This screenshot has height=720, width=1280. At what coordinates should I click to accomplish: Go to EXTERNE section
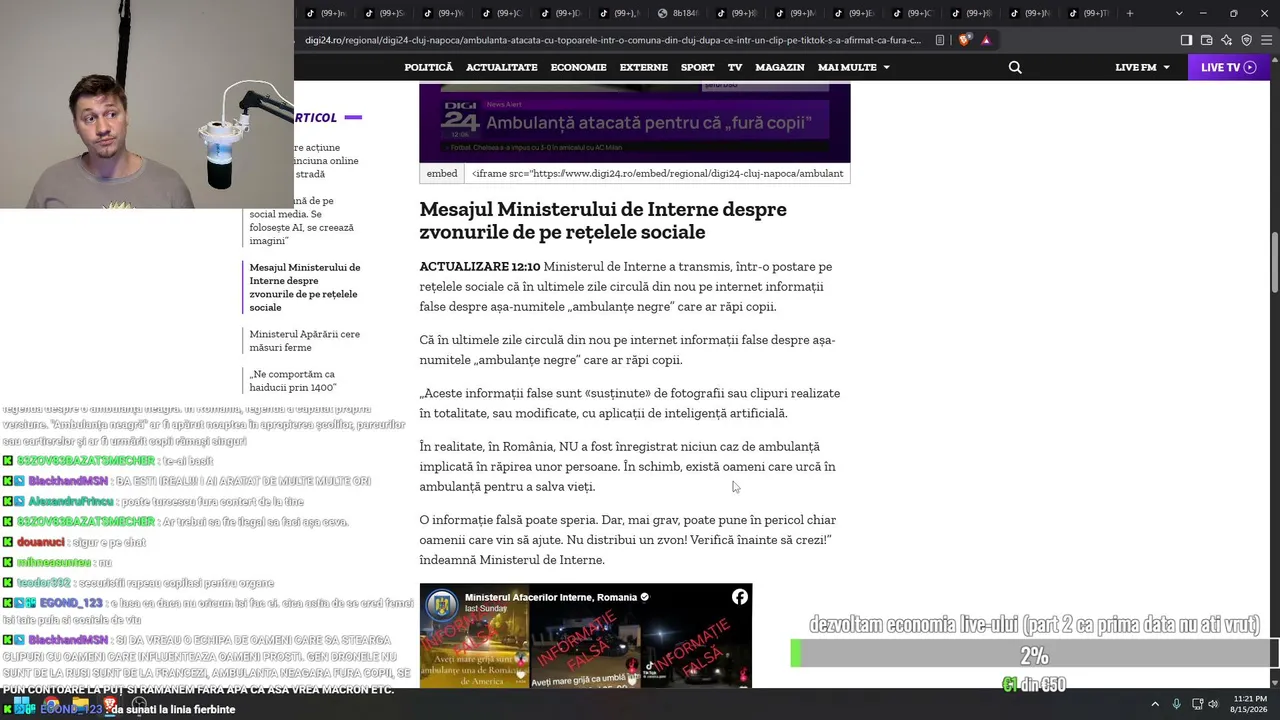pyautogui.click(x=644, y=67)
